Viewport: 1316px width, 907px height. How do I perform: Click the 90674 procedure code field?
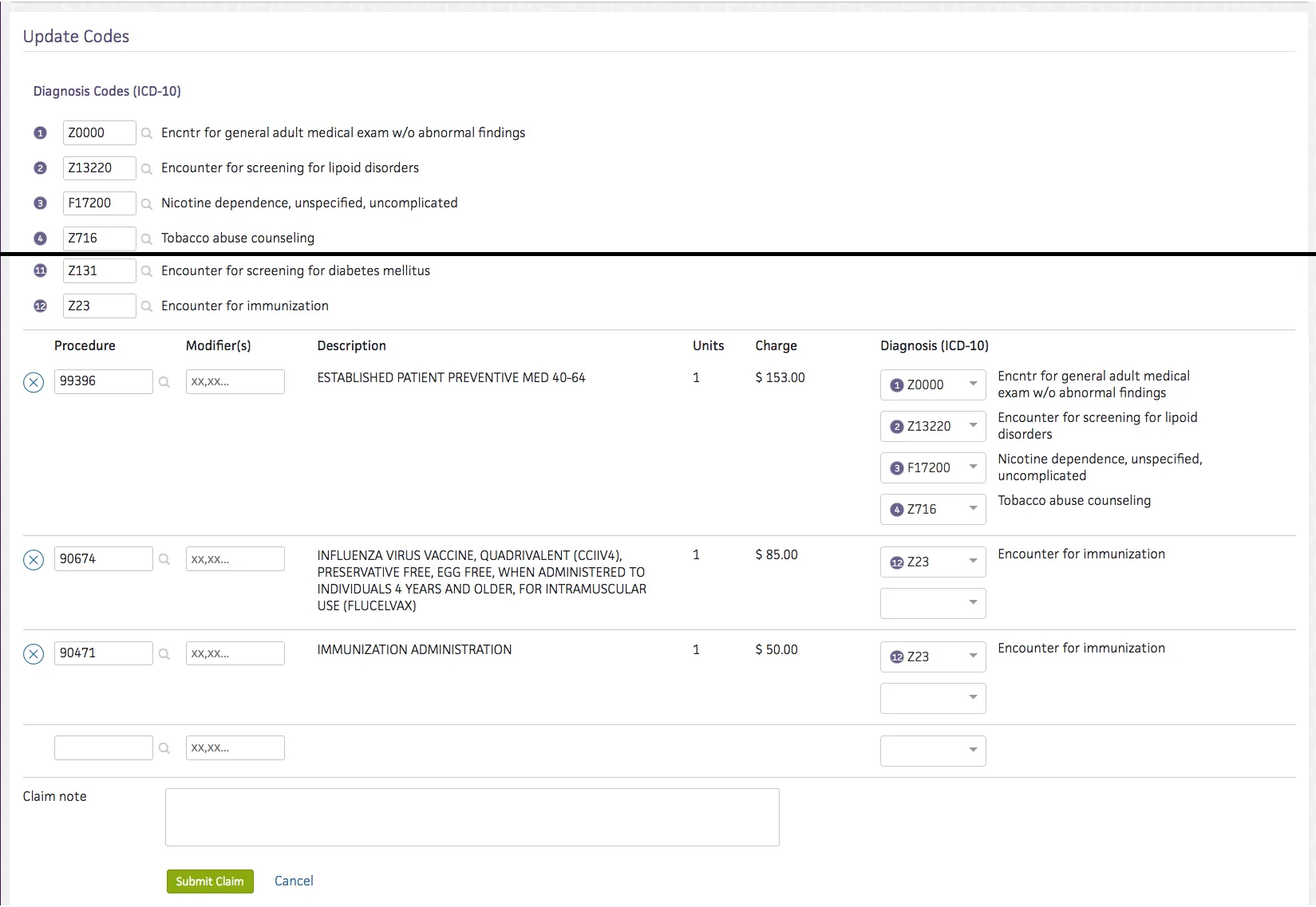point(103,558)
